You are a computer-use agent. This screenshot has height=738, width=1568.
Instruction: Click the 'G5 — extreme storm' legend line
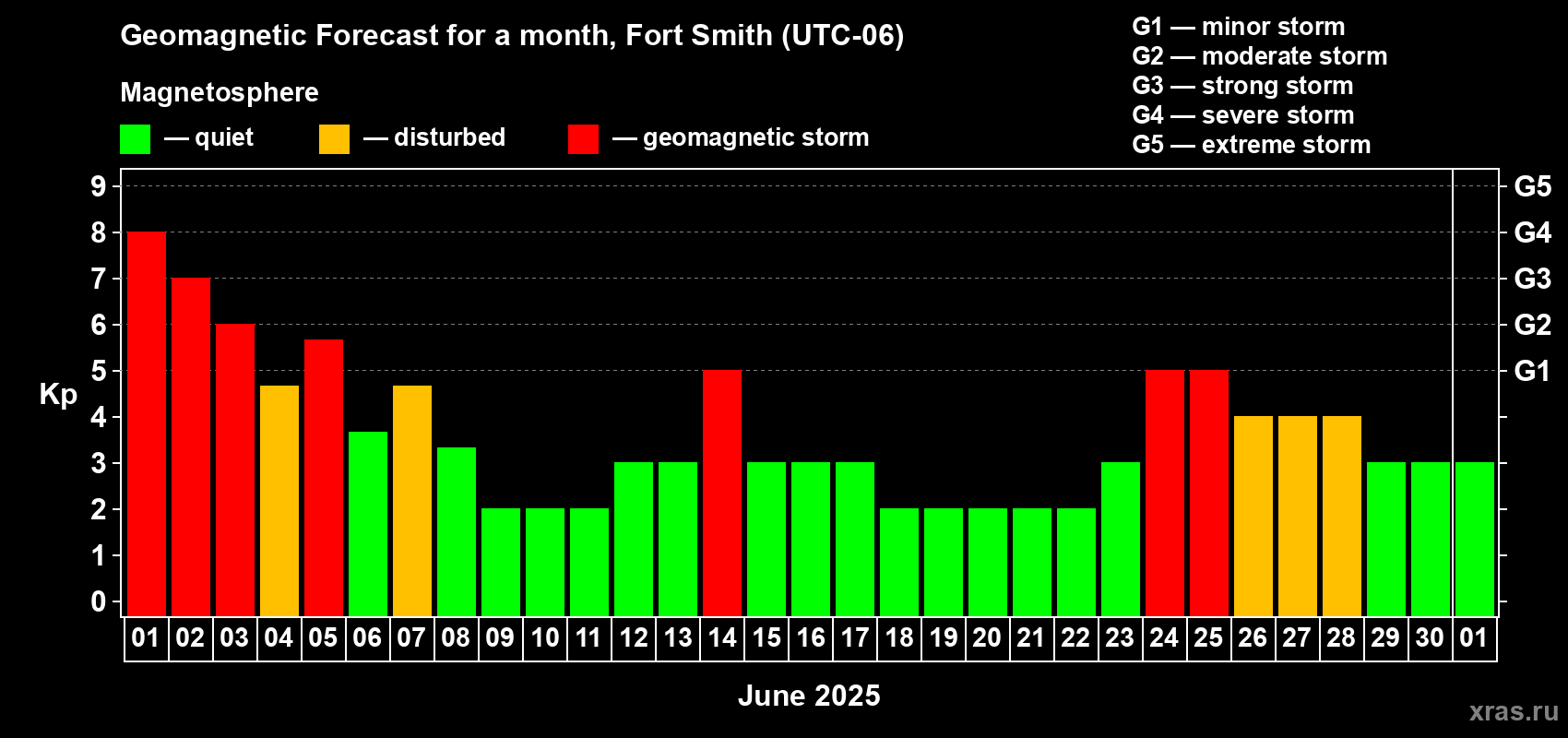[x=1252, y=145]
